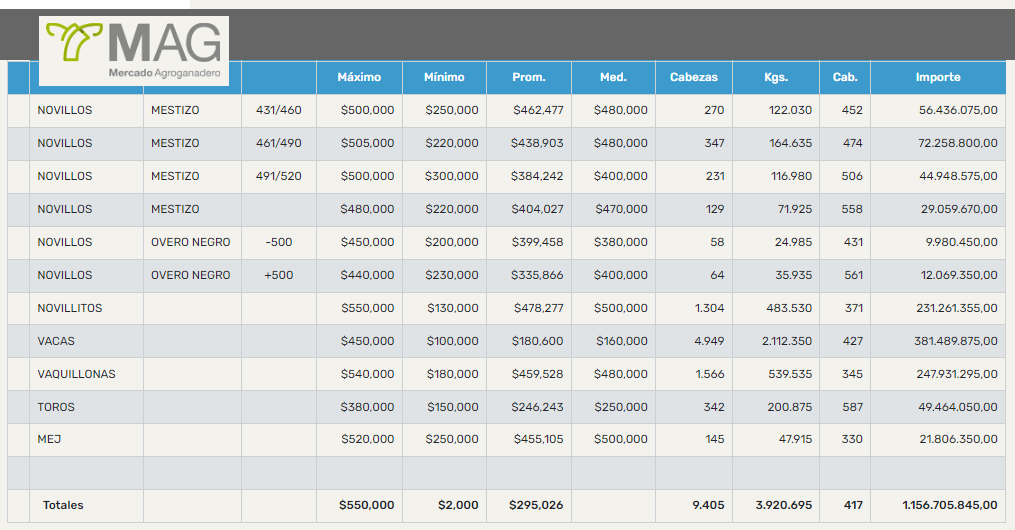Click the TOROS category cell

56,407
